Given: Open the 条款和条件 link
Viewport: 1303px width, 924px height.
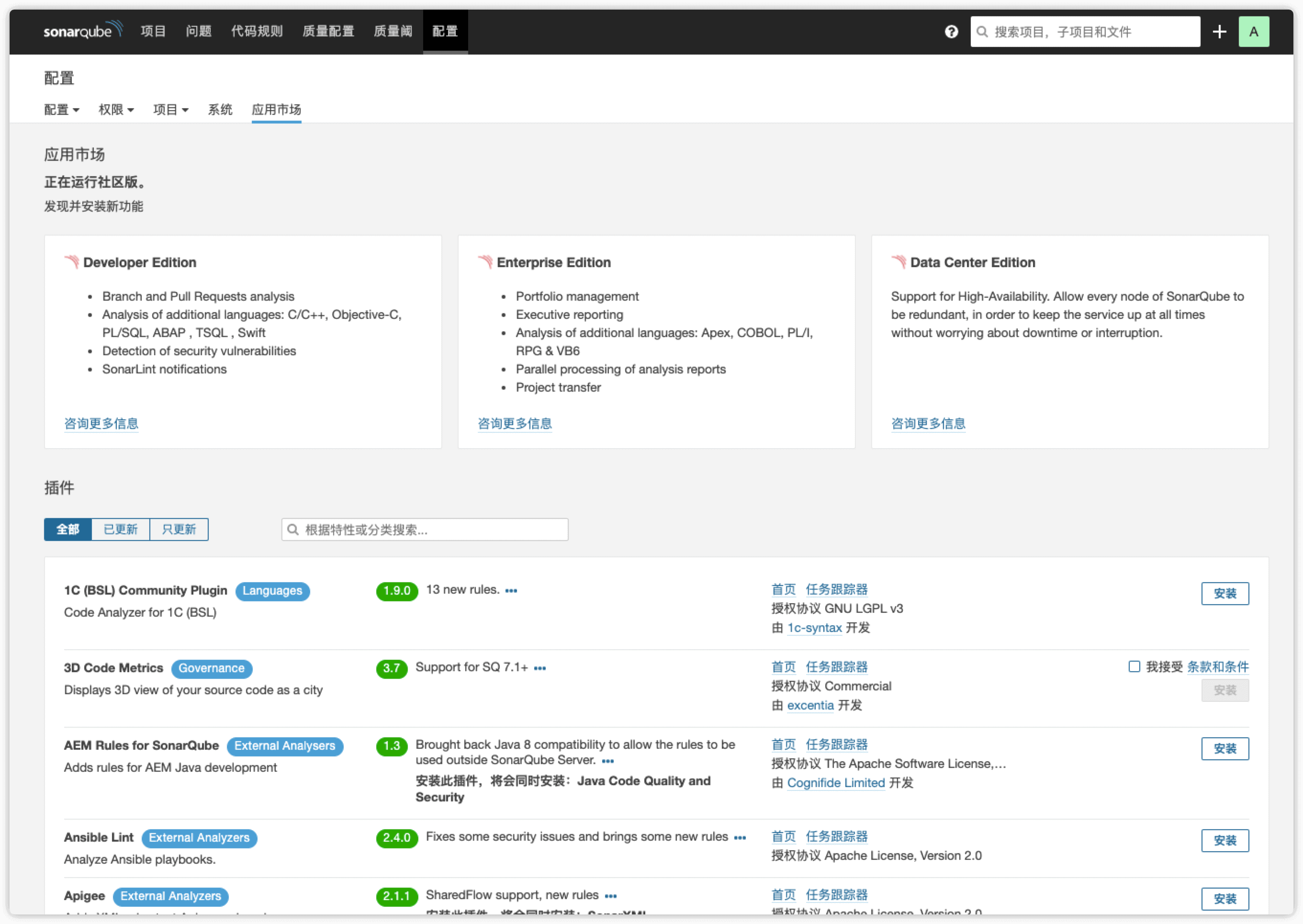Looking at the screenshot, I should [1217, 667].
